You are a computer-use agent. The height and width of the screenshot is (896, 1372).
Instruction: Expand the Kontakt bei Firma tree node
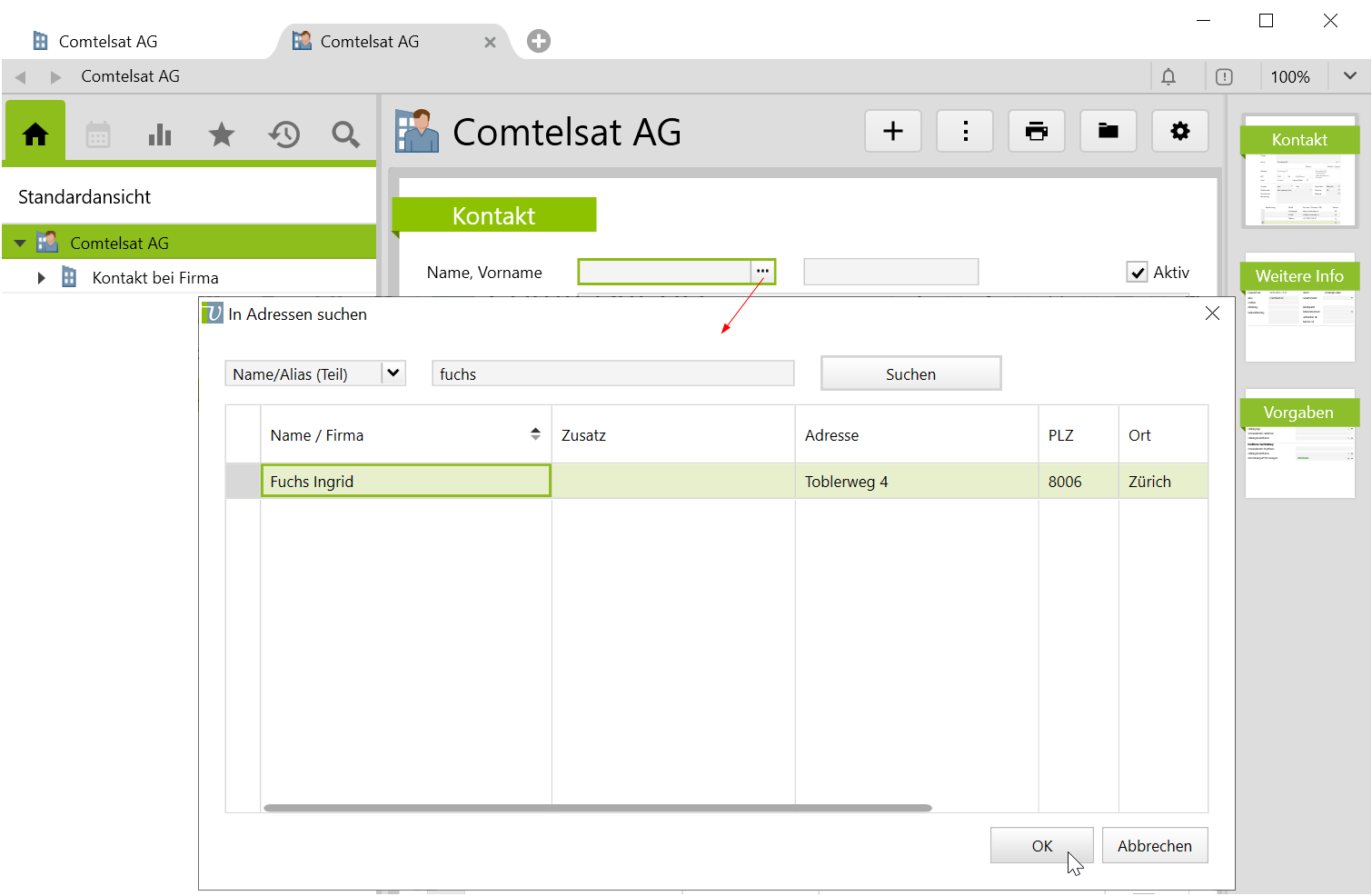click(x=41, y=278)
